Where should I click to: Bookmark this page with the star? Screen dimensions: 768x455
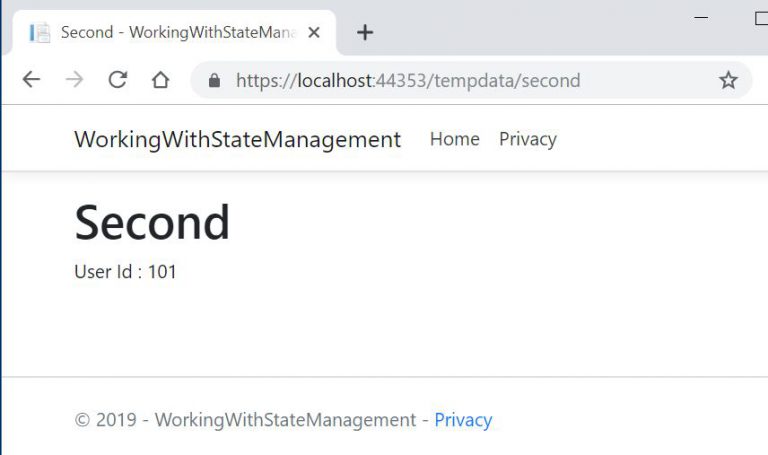pos(728,80)
